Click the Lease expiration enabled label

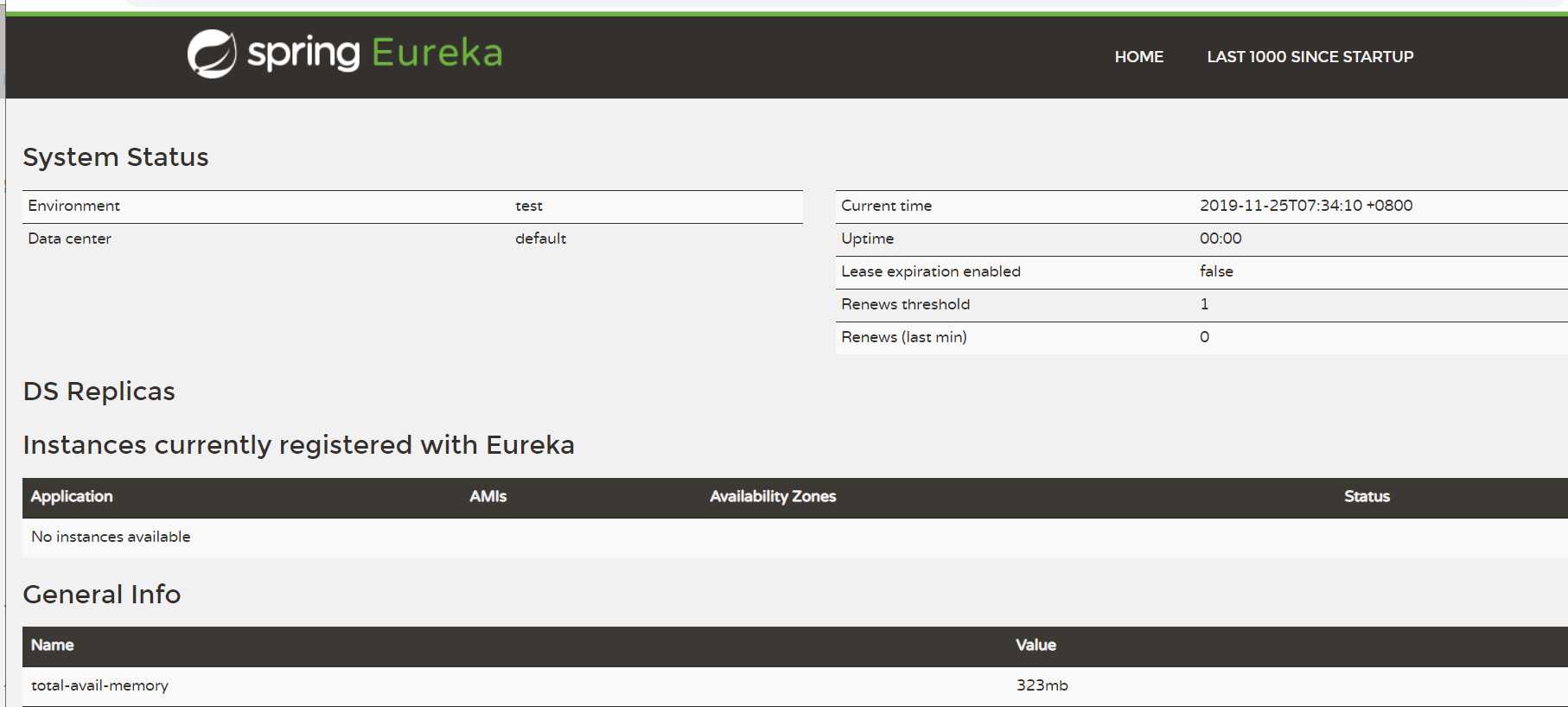(931, 271)
